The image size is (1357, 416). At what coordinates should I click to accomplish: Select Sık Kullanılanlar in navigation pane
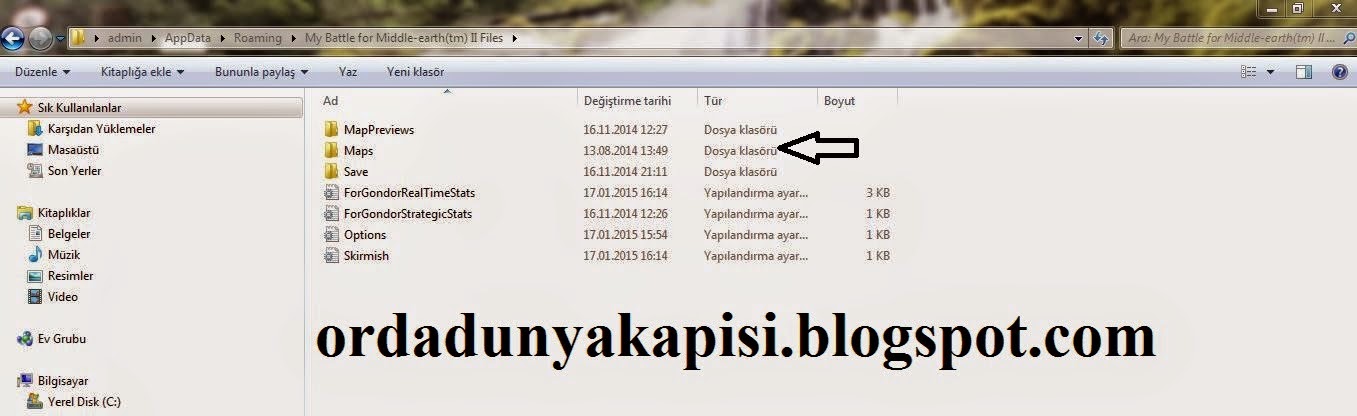[81, 107]
